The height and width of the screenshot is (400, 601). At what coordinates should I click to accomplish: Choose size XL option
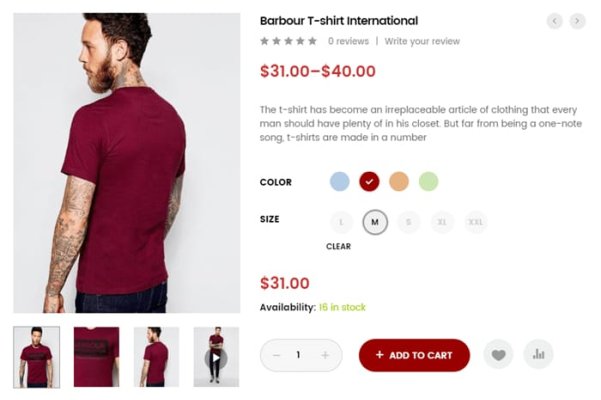pyautogui.click(x=441, y=222)
